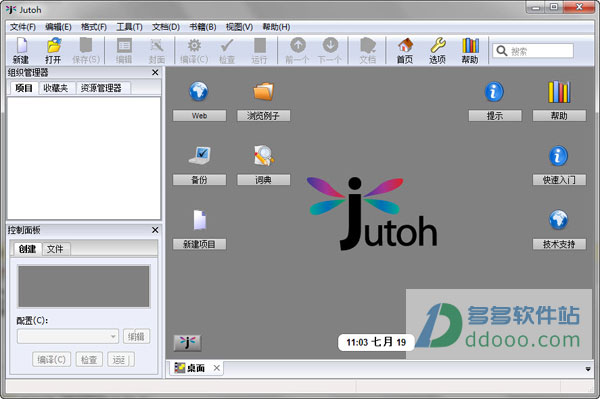The height and width of the screenshot is (399, 600).
Task: Click the 词典 magnifier desktop icon
Action: pos(264,155)
